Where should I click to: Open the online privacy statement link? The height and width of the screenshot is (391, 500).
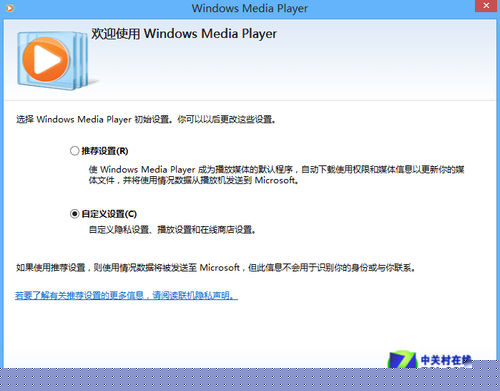(x=126, y=295)
